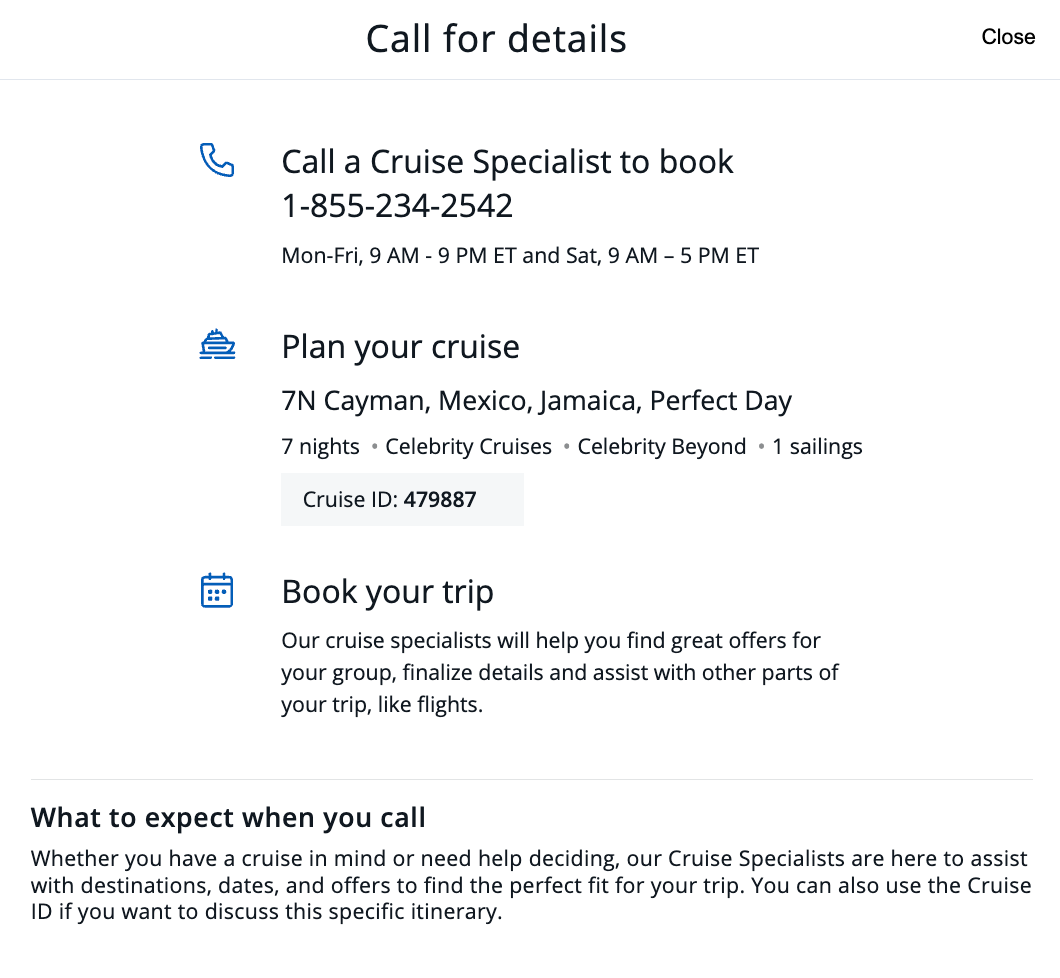The image size is (1060, 978).
Task: Select the Celebrity Beyond ship name
Action: point(661,446)
